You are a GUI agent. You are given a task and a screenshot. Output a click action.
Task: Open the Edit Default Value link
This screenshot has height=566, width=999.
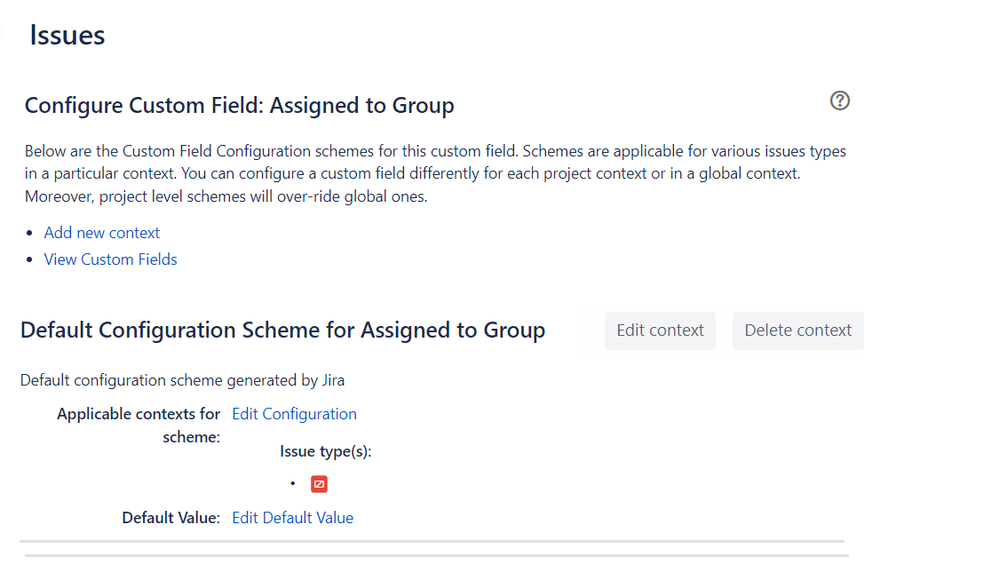pos(292,517)
